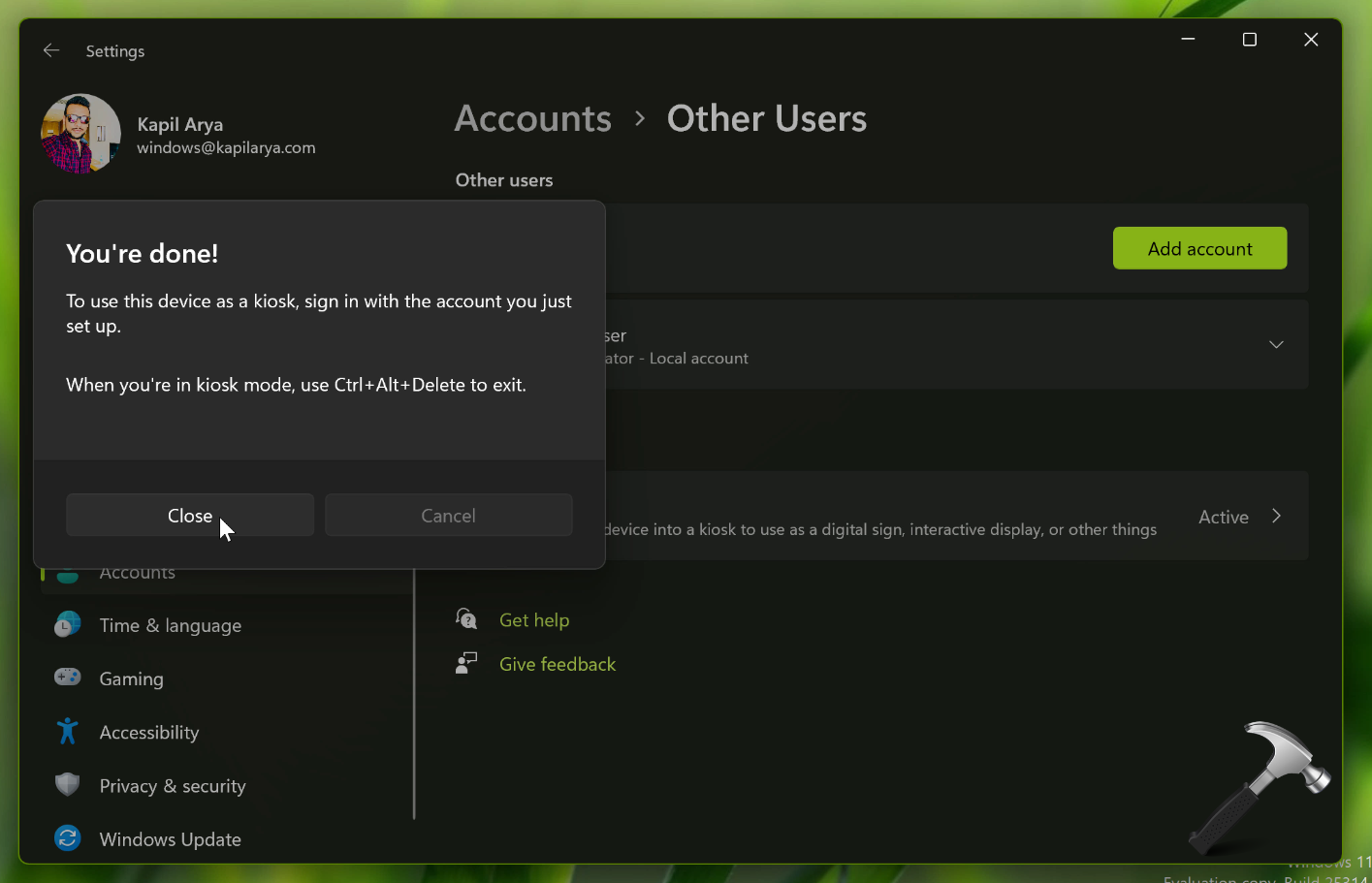
Task: Open Gaming settings page
Action: pyautogui.click(x=132, y=679)
